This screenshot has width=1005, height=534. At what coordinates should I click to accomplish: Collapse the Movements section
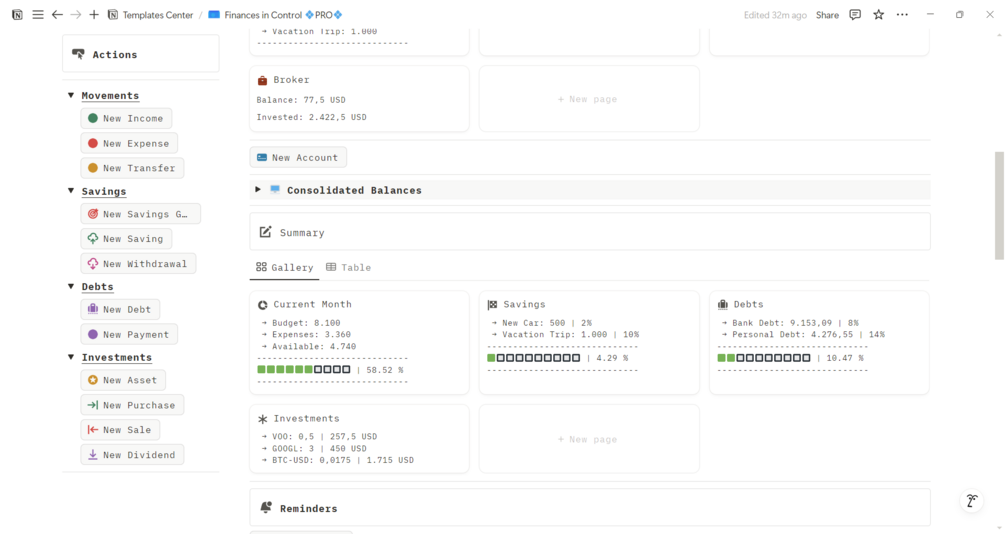(71, 96)
